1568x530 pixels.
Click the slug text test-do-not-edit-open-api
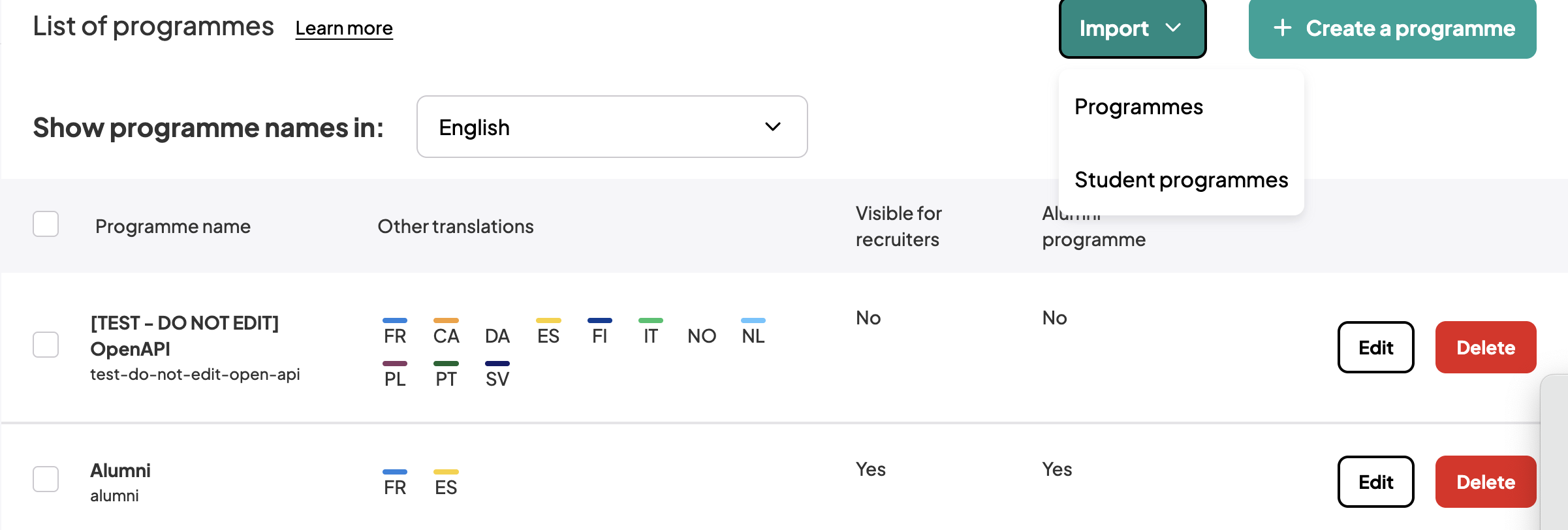[195, 374]
